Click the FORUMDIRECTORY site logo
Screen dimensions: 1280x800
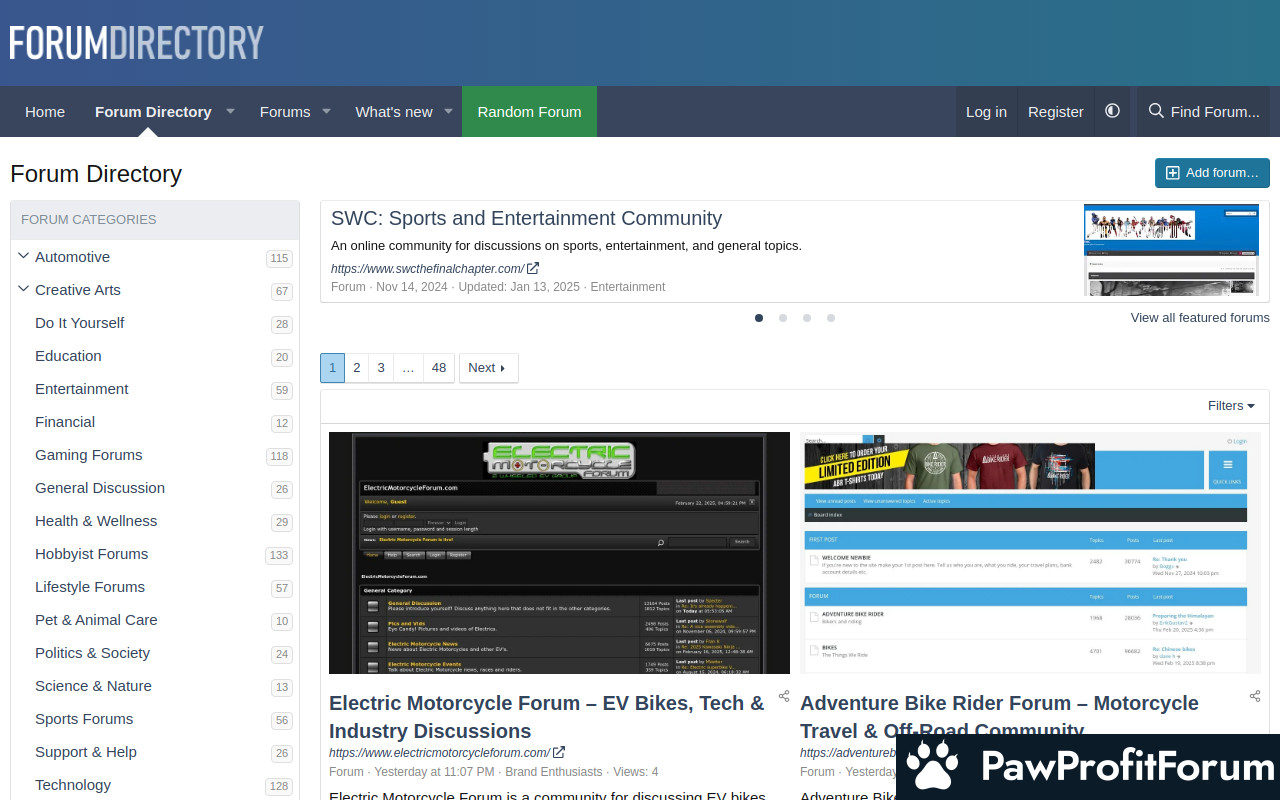[136, 43]
